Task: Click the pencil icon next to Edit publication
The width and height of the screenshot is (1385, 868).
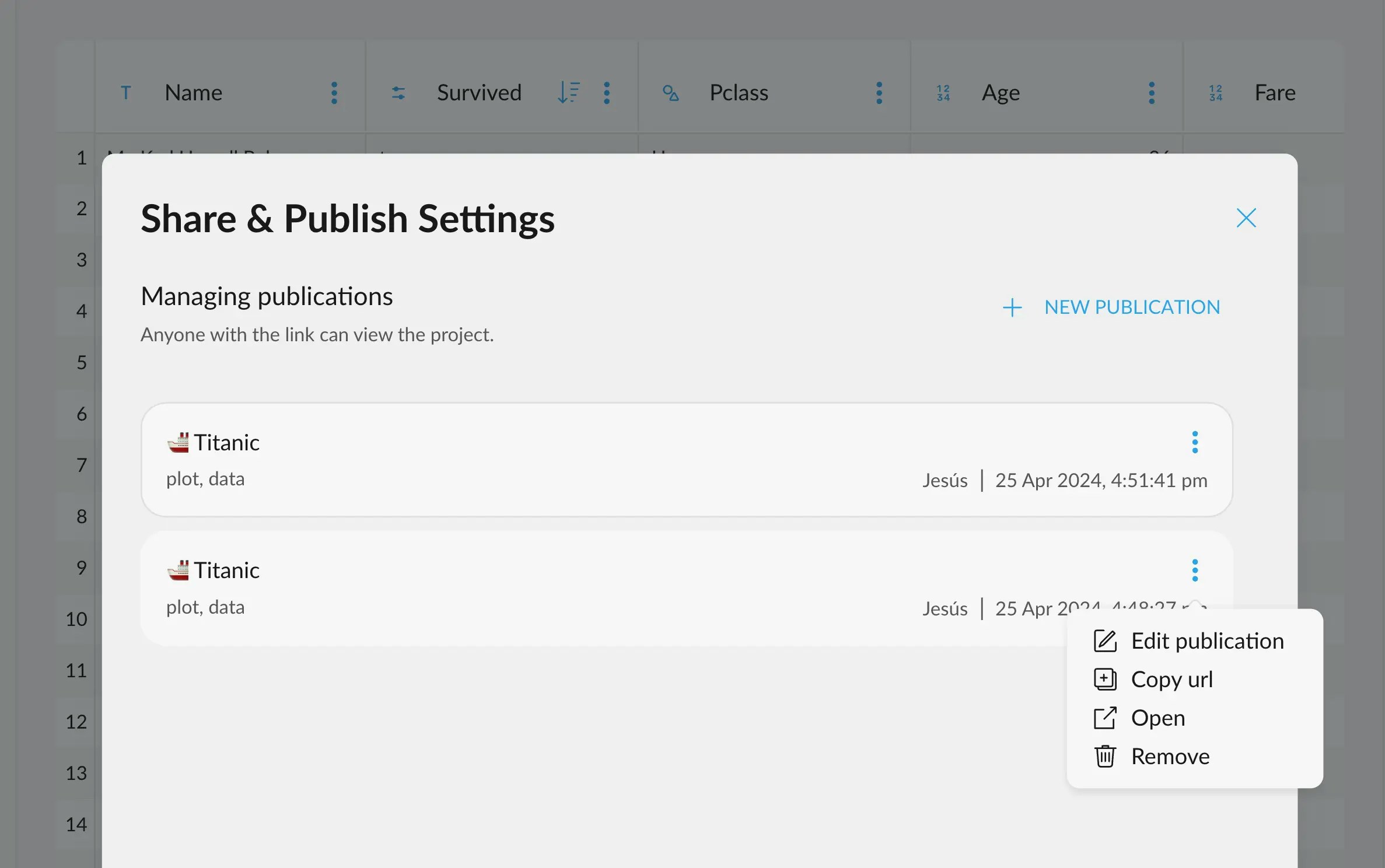Action: point(1104,640)
